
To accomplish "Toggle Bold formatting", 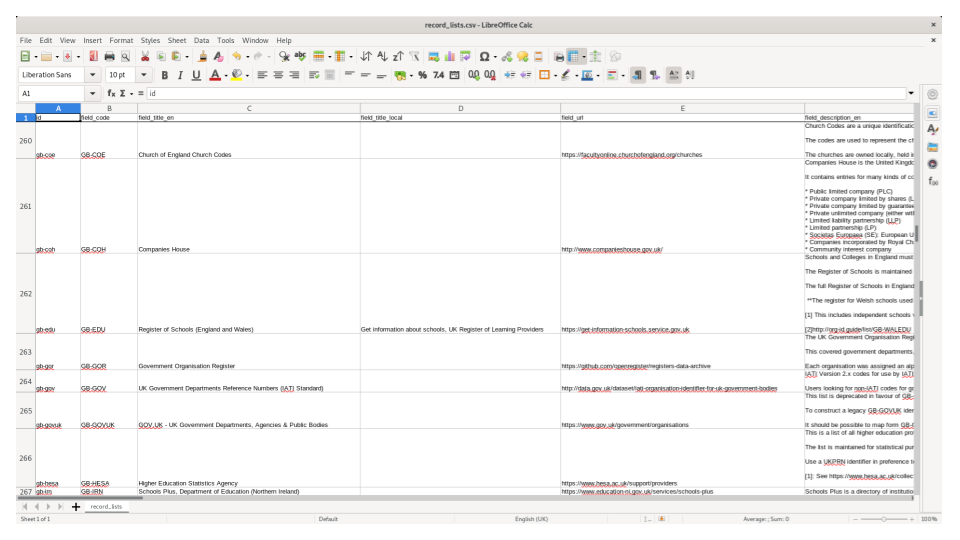I will coord(164,75).
